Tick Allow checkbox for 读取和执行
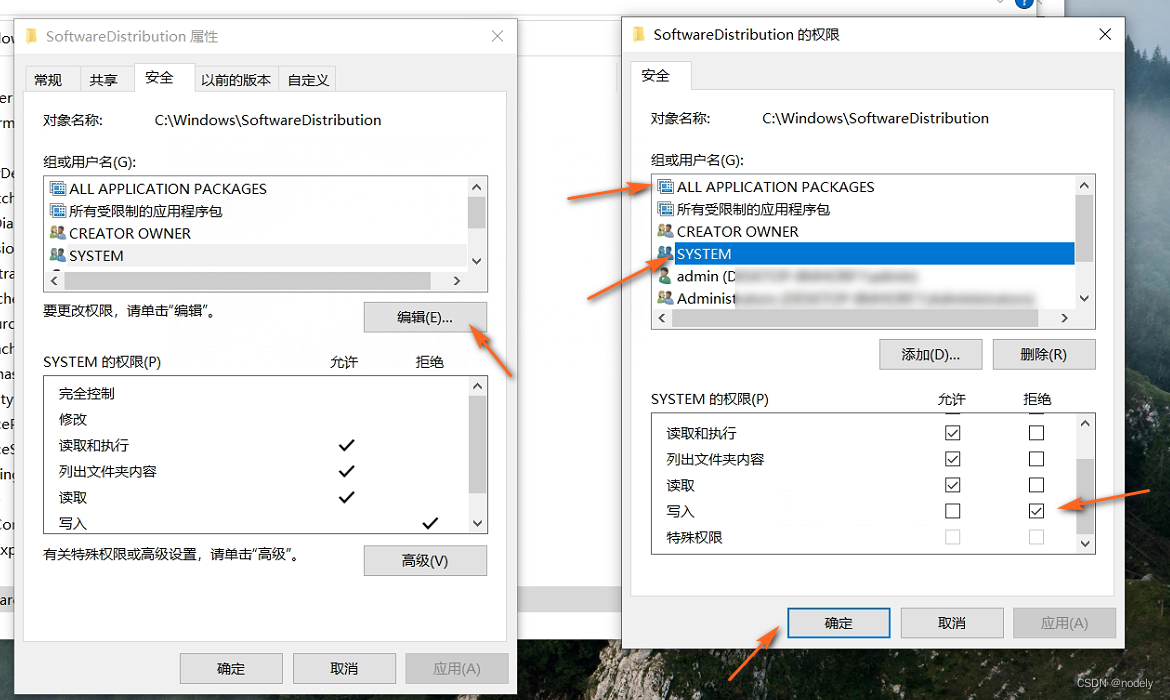Image resolution: width=1170 pixels, height=700 pixels. tap(952, 433)
